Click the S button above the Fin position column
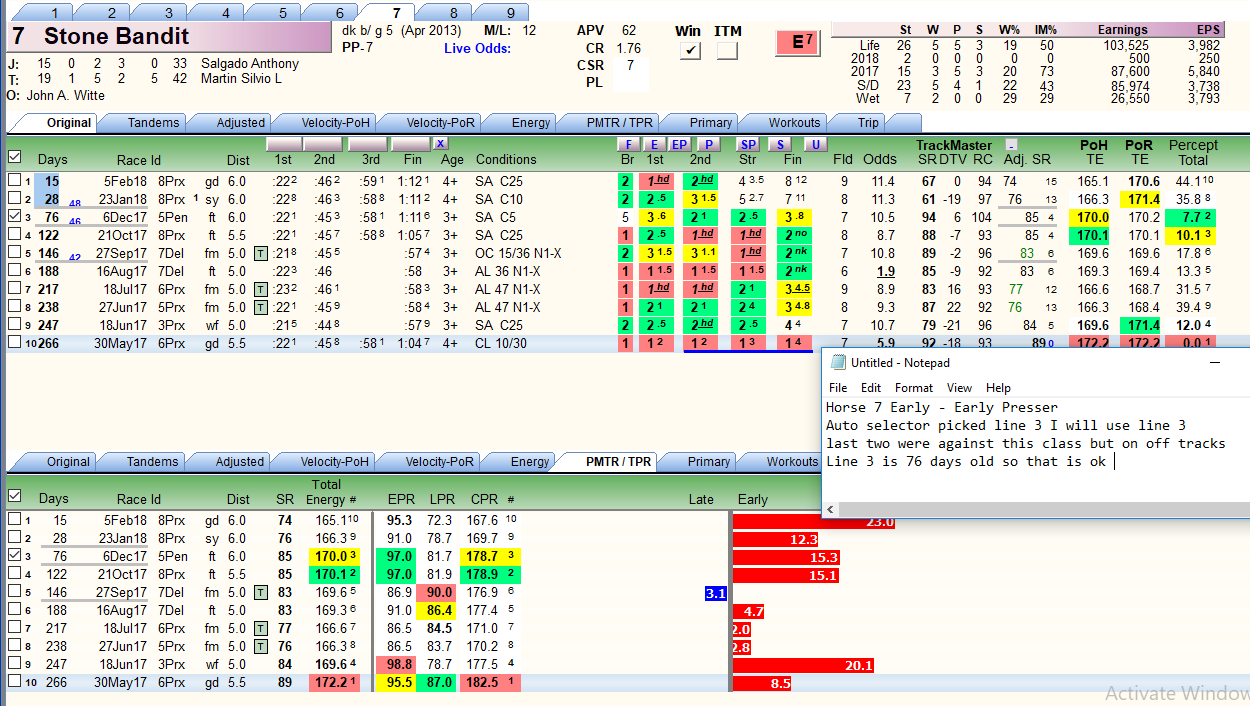 tap(780, 144)
